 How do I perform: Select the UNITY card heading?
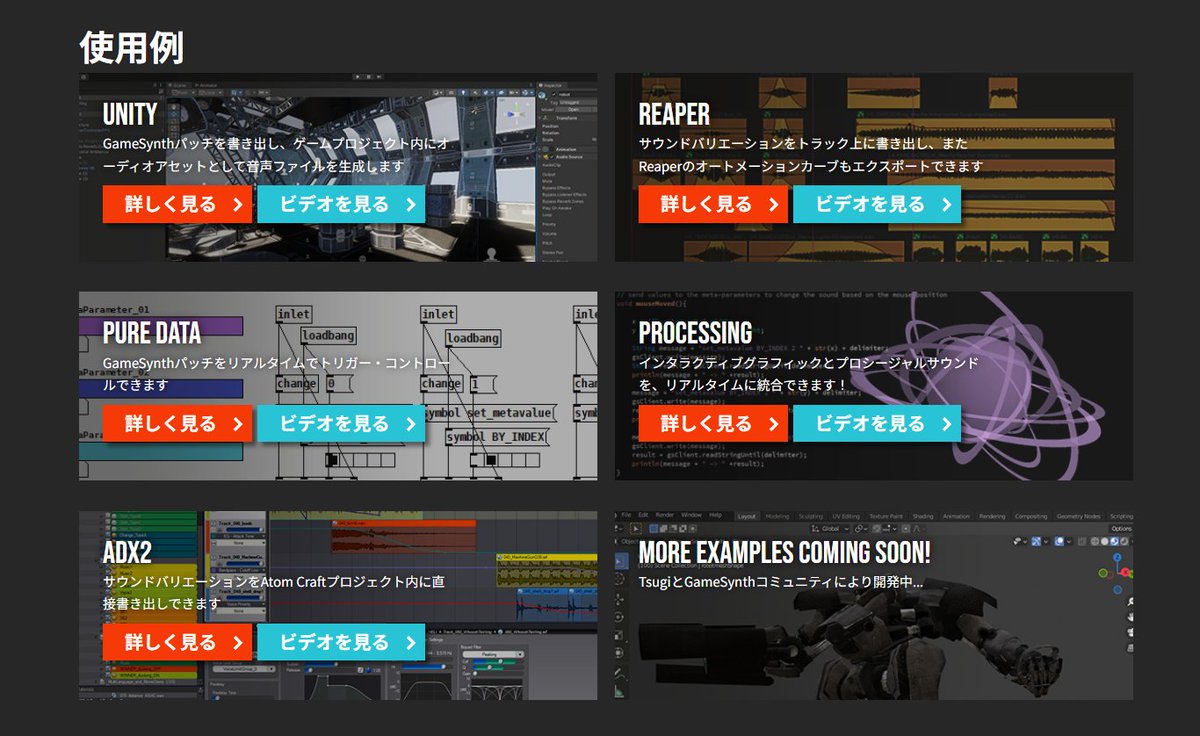[130, 113]
